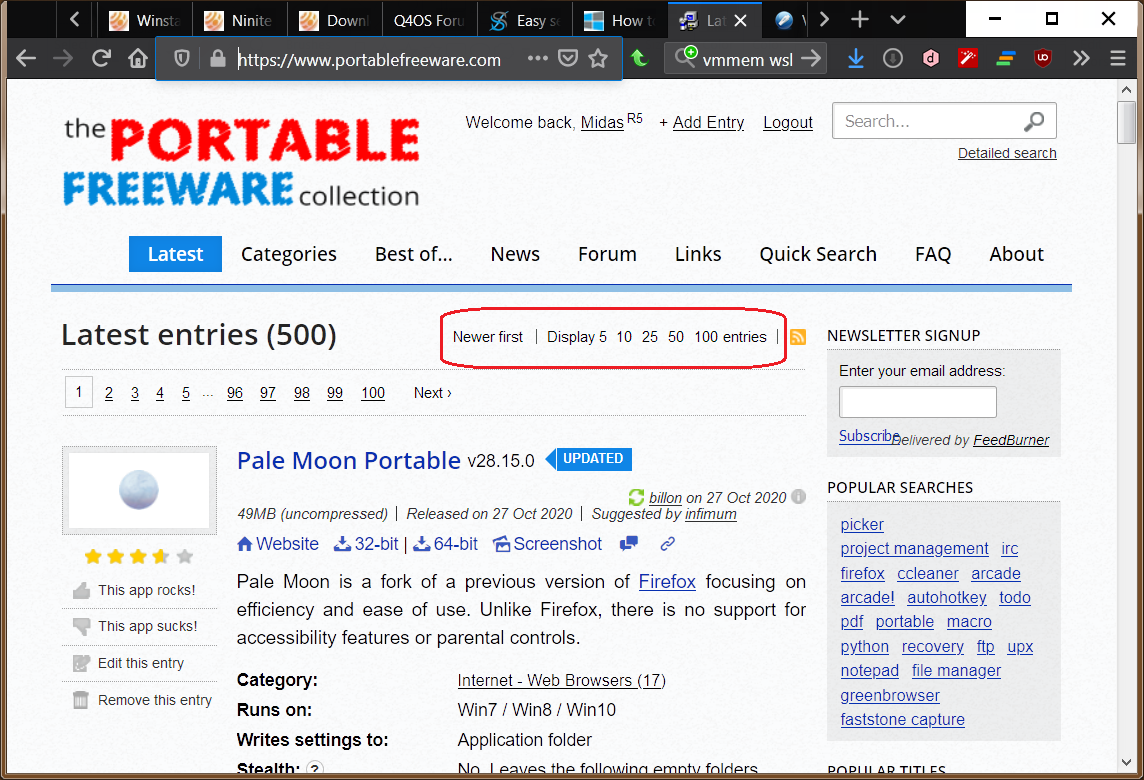Toggle the Newer first sort order
The height and width of the screenshot is (780, 1144).
tap(487, 337)
